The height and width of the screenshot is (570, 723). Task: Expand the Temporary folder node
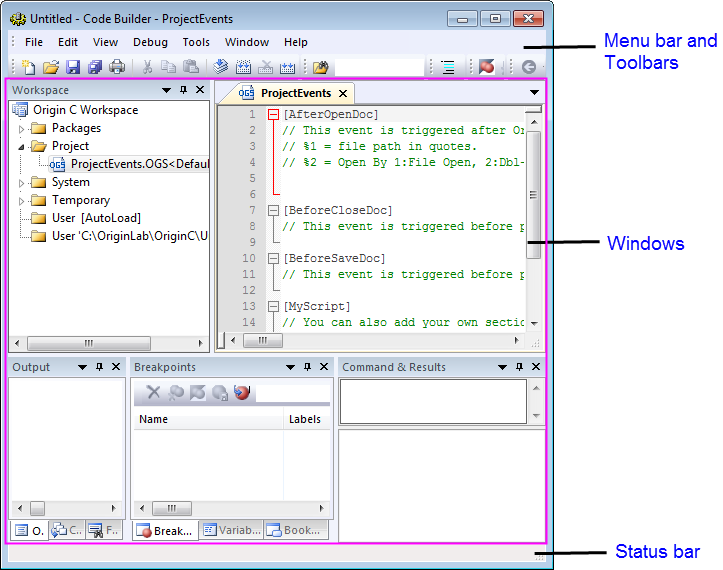click(x=21, y=201)
